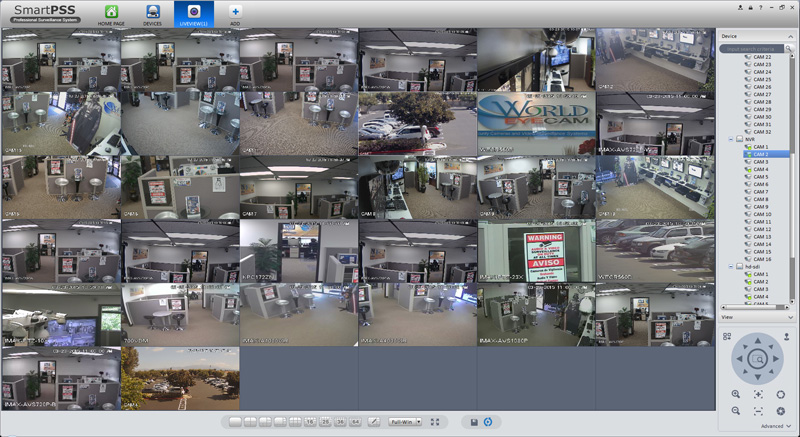Select the Liveview(1) tab
Screen dimensions: 800x437
pyautogui.click(x=193, y=14)
